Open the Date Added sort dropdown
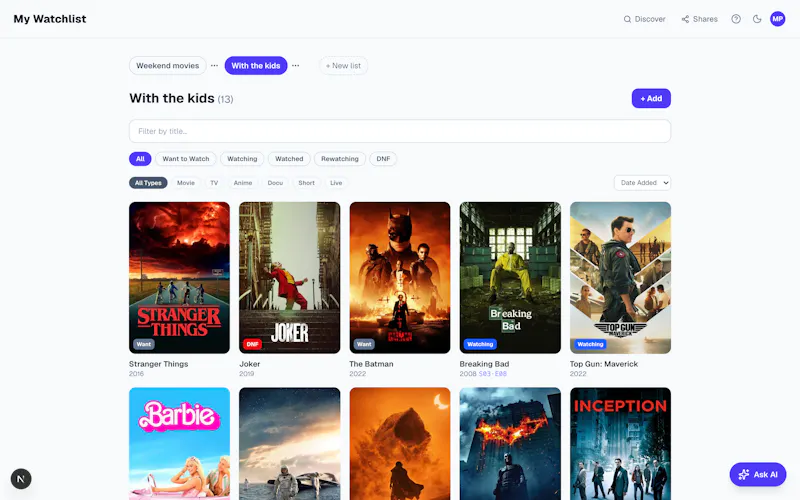The image size is (800, 500). coord(642,183)
